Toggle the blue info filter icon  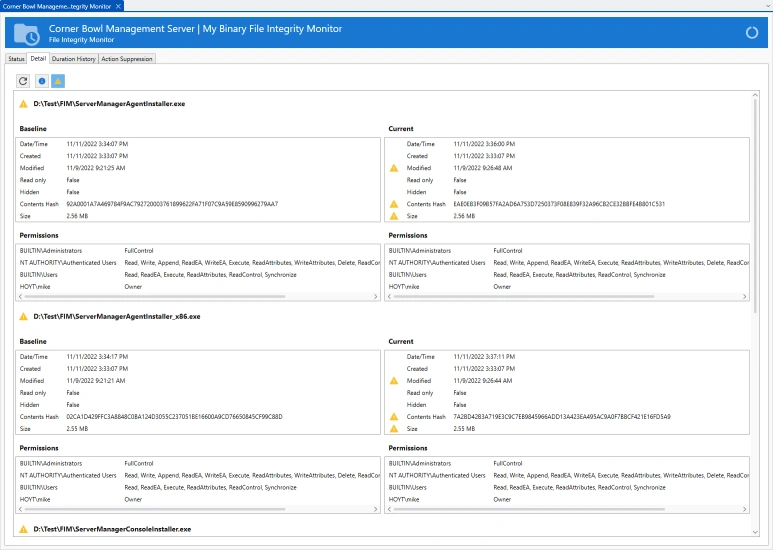tap(42, 81)
